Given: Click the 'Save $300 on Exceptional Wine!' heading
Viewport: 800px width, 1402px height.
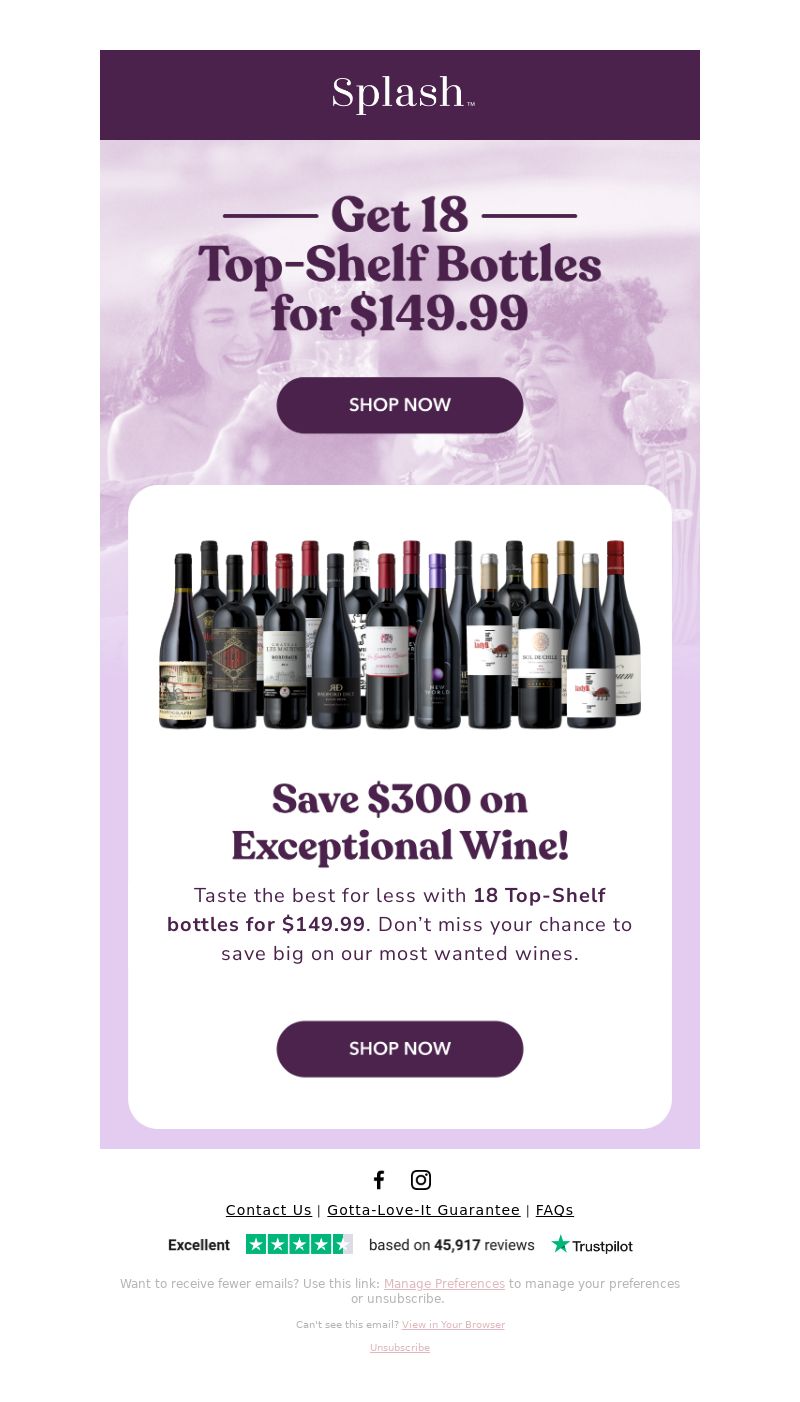Looking at the screenshot, I should [x=400, y=822].
